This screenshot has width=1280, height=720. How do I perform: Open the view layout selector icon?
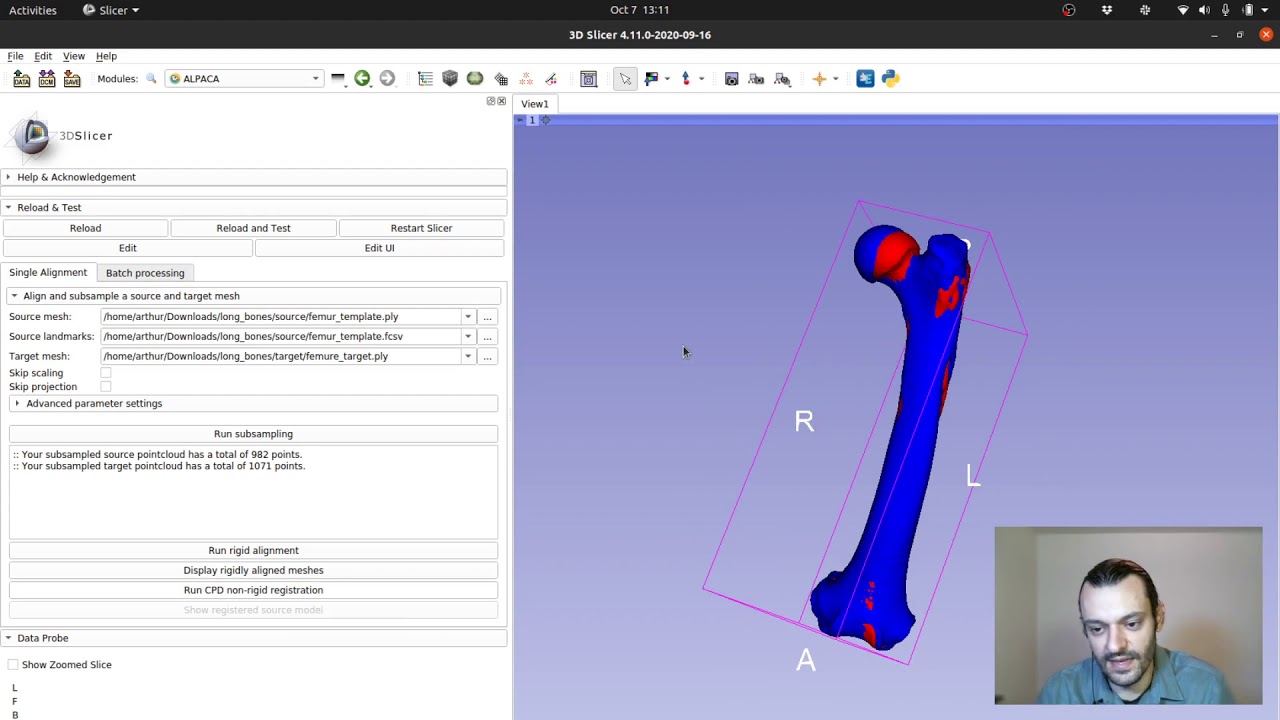[588, 78]
